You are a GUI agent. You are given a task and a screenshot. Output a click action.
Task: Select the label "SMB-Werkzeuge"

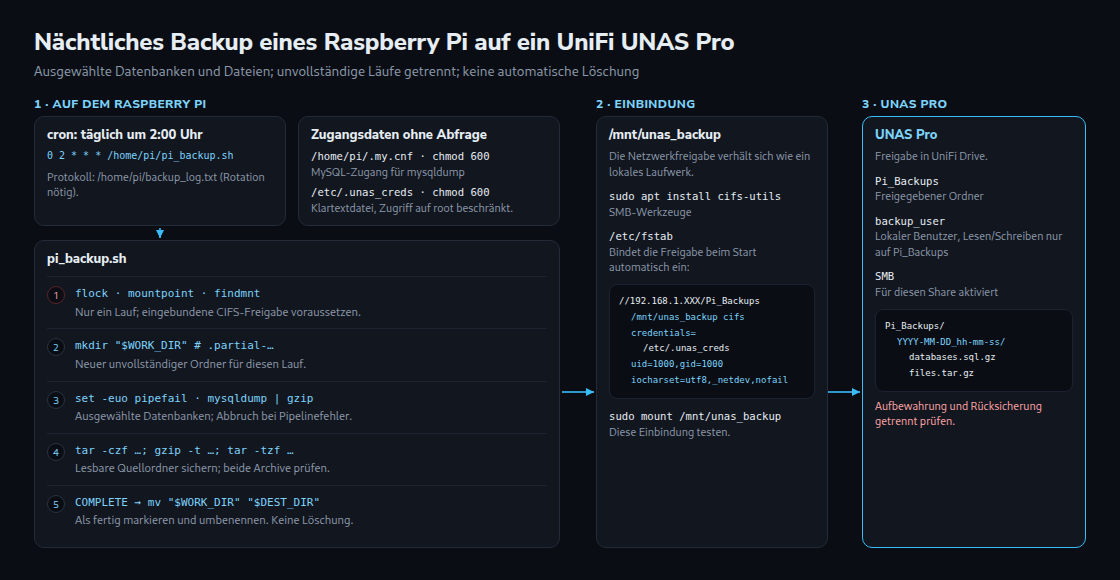(x=650, y=212)
